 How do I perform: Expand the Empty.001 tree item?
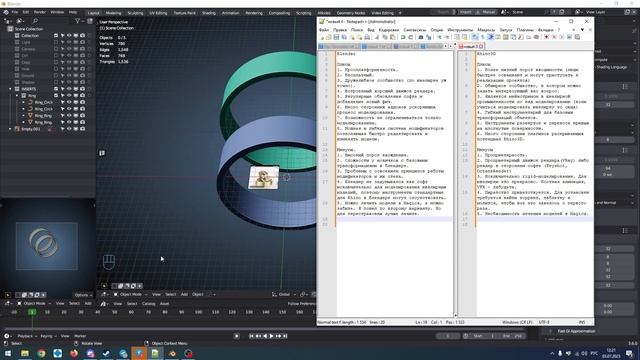coord(10,129)
